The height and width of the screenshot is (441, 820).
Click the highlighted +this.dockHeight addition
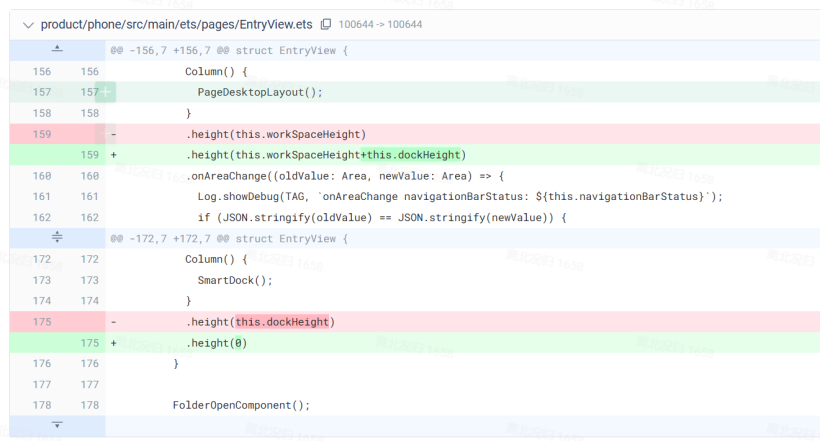(x=410, y=155)
